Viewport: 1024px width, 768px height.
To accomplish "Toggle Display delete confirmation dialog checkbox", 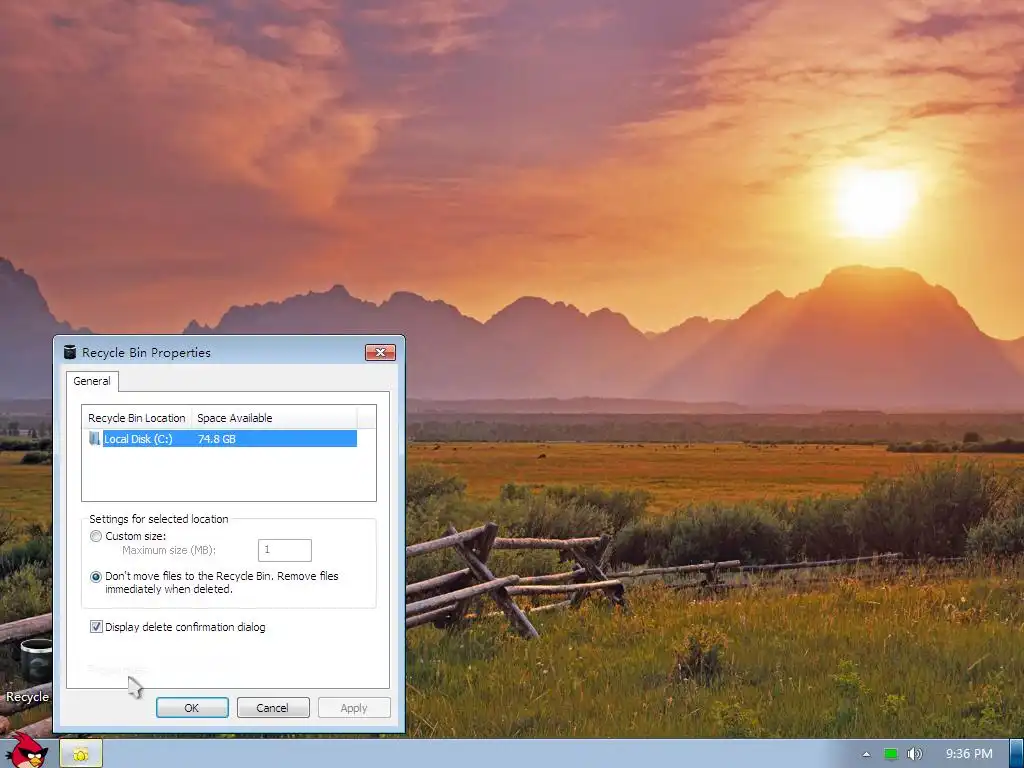I will click(96, 627).
